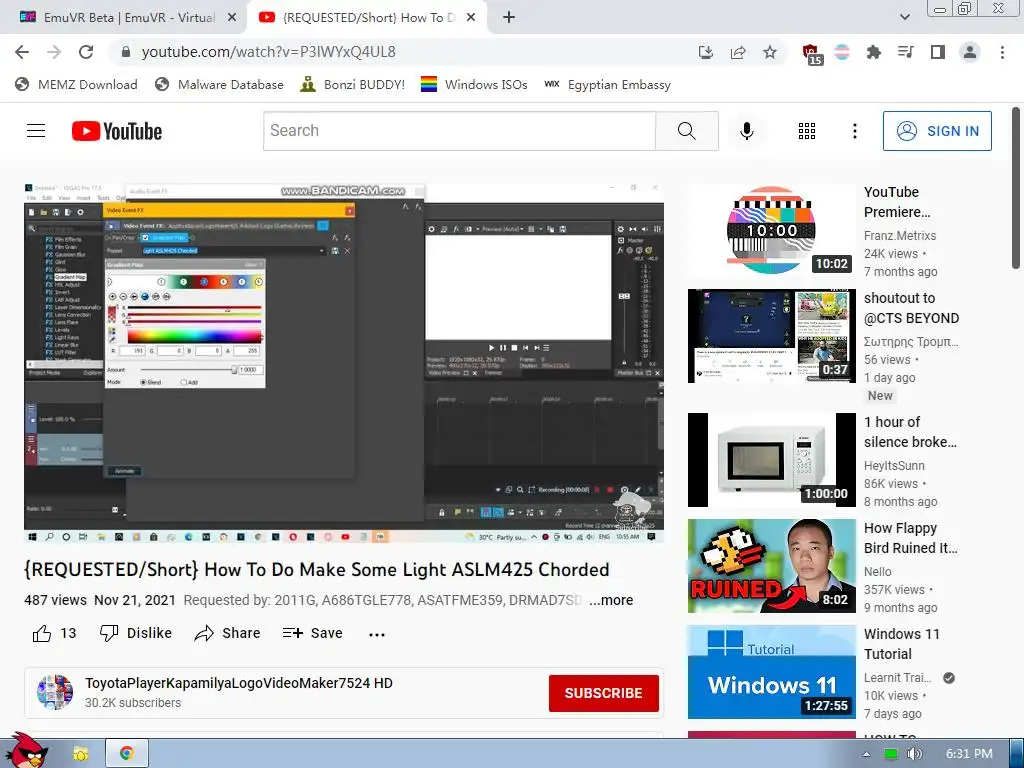Open the 0:37 shoutout video thumbnail
Screen dimensions: 1024x768
771,336
